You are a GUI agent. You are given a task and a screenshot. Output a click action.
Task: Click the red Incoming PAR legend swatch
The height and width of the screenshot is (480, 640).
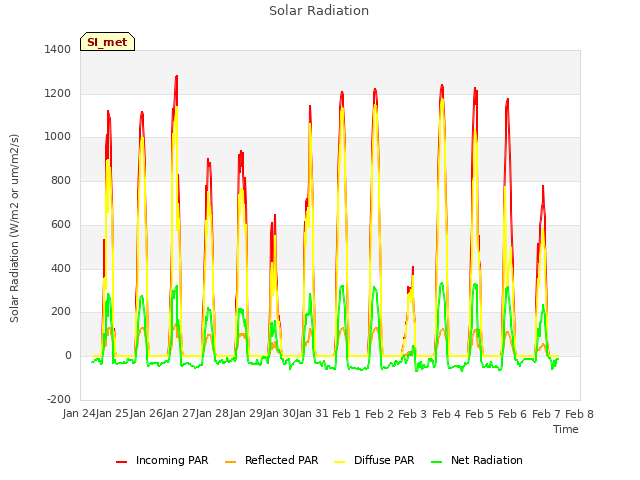pyautogui.click(x=121, y=462)
